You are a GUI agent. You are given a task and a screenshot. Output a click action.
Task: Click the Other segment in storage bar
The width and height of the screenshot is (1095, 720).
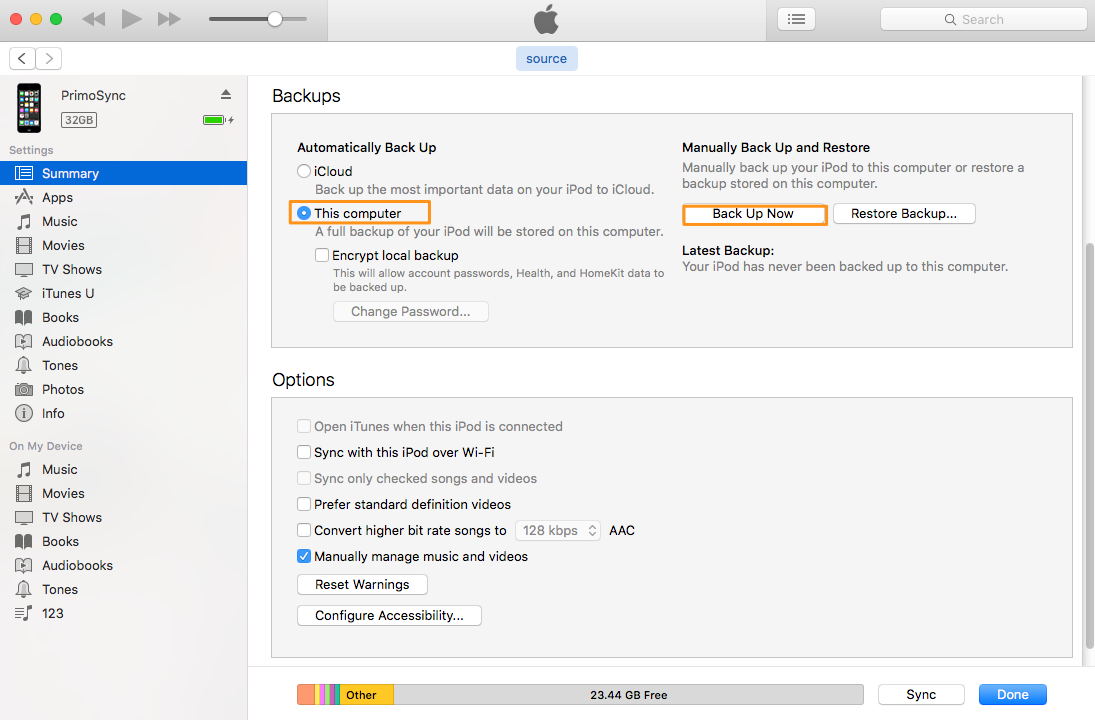[x=367, y=694]
